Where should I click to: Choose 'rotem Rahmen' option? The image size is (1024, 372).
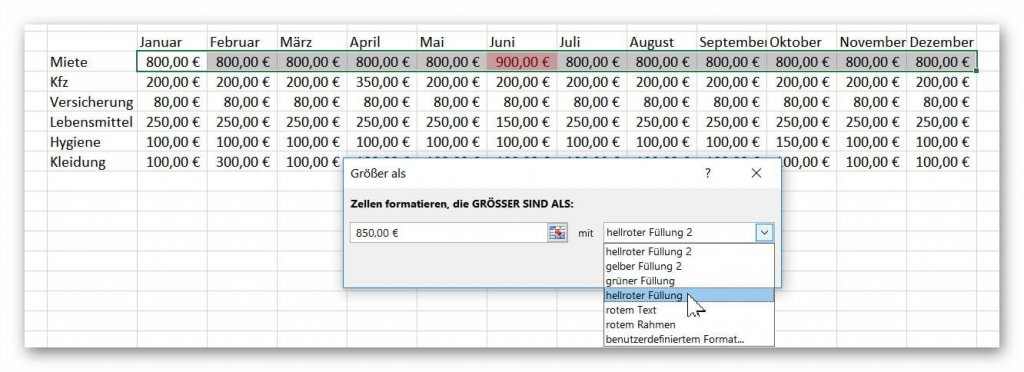coord(689,324)
